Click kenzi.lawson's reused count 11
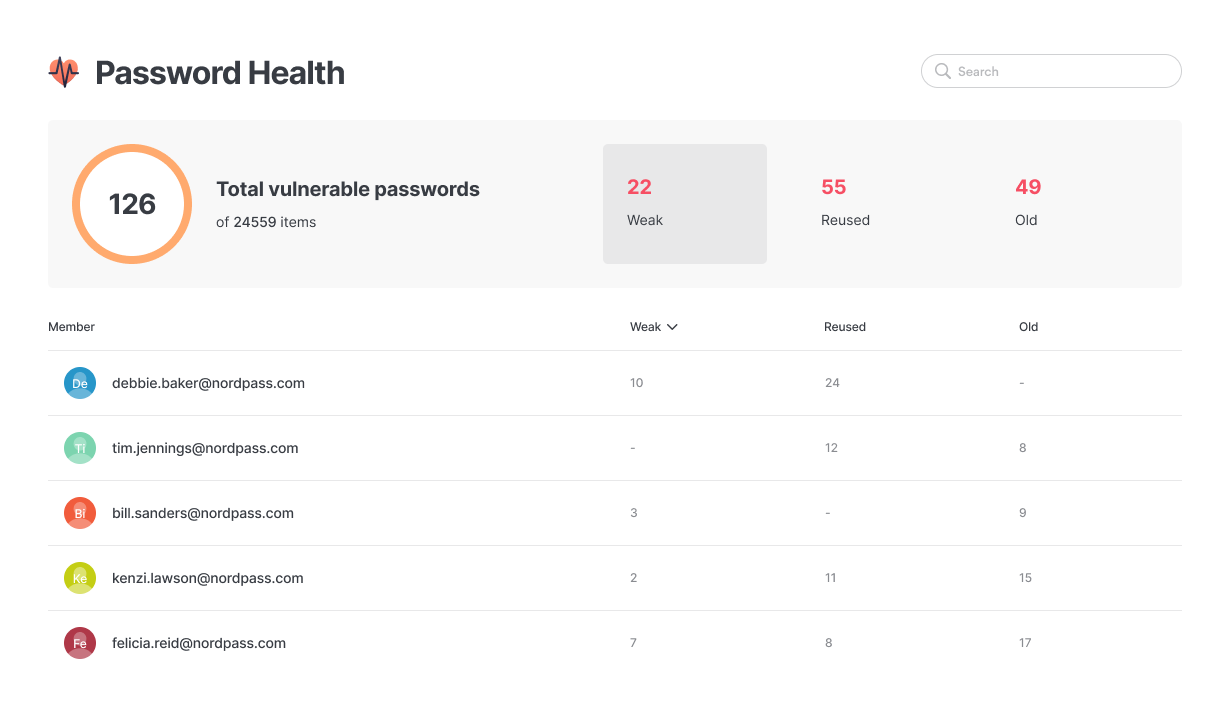Image resolution: width=1230 pixels, height=722 pixels. tap(831, 578)
